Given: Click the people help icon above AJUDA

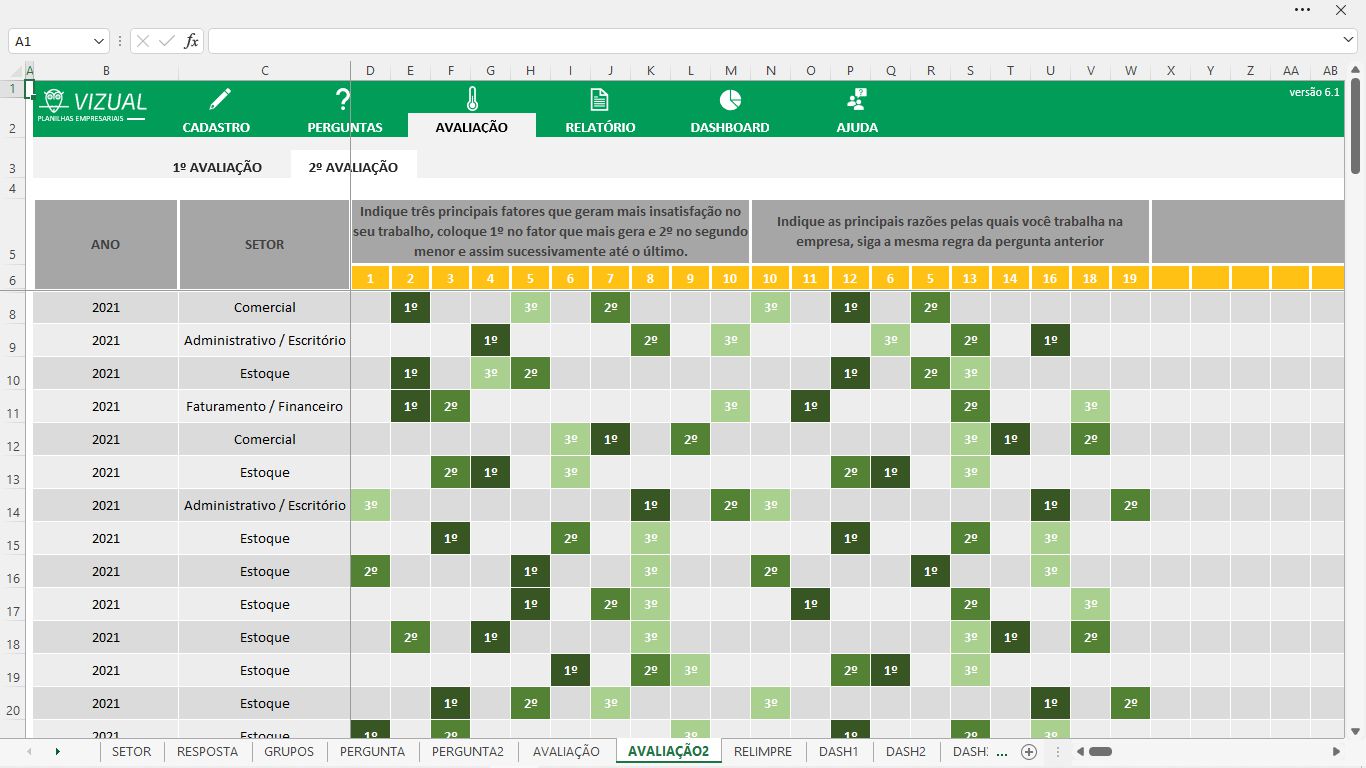Looking at the screenshot, I should [x=857, y=99].
